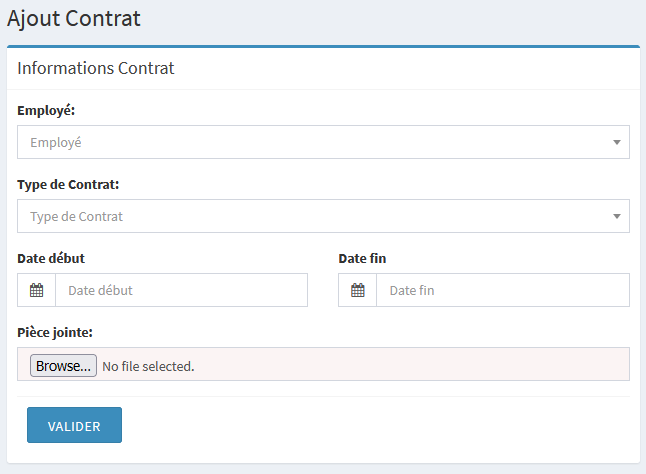Click the calendar icon beside Date fin
646x474 pixels.
pos(358,291)
